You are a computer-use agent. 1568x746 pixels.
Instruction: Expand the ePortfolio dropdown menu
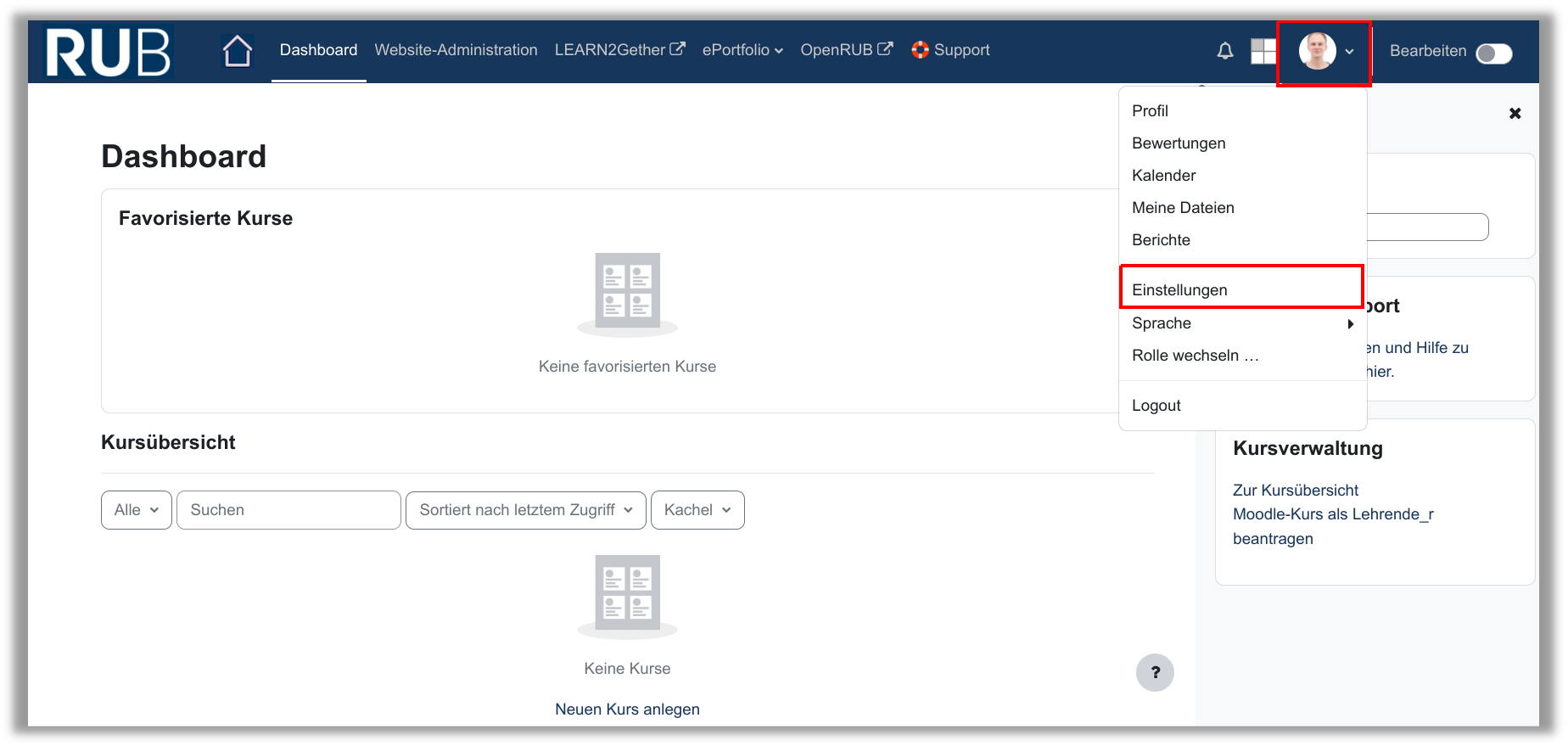(x=742, y=50)
